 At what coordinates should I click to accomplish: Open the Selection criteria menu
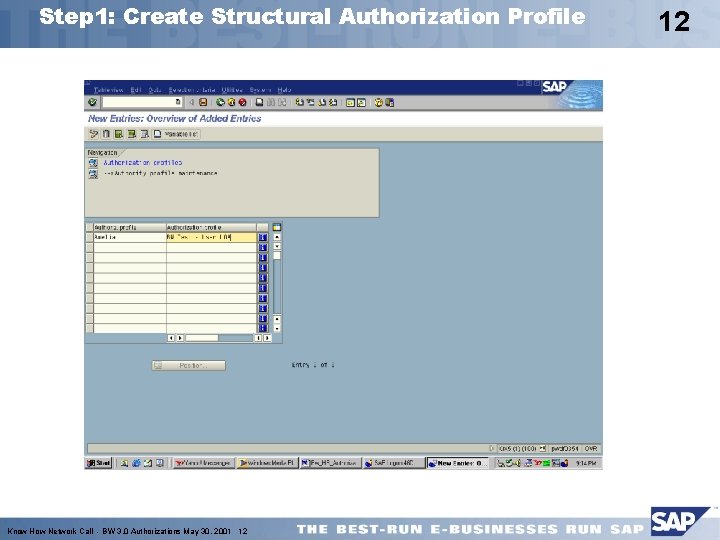click(x=192, y=90)
